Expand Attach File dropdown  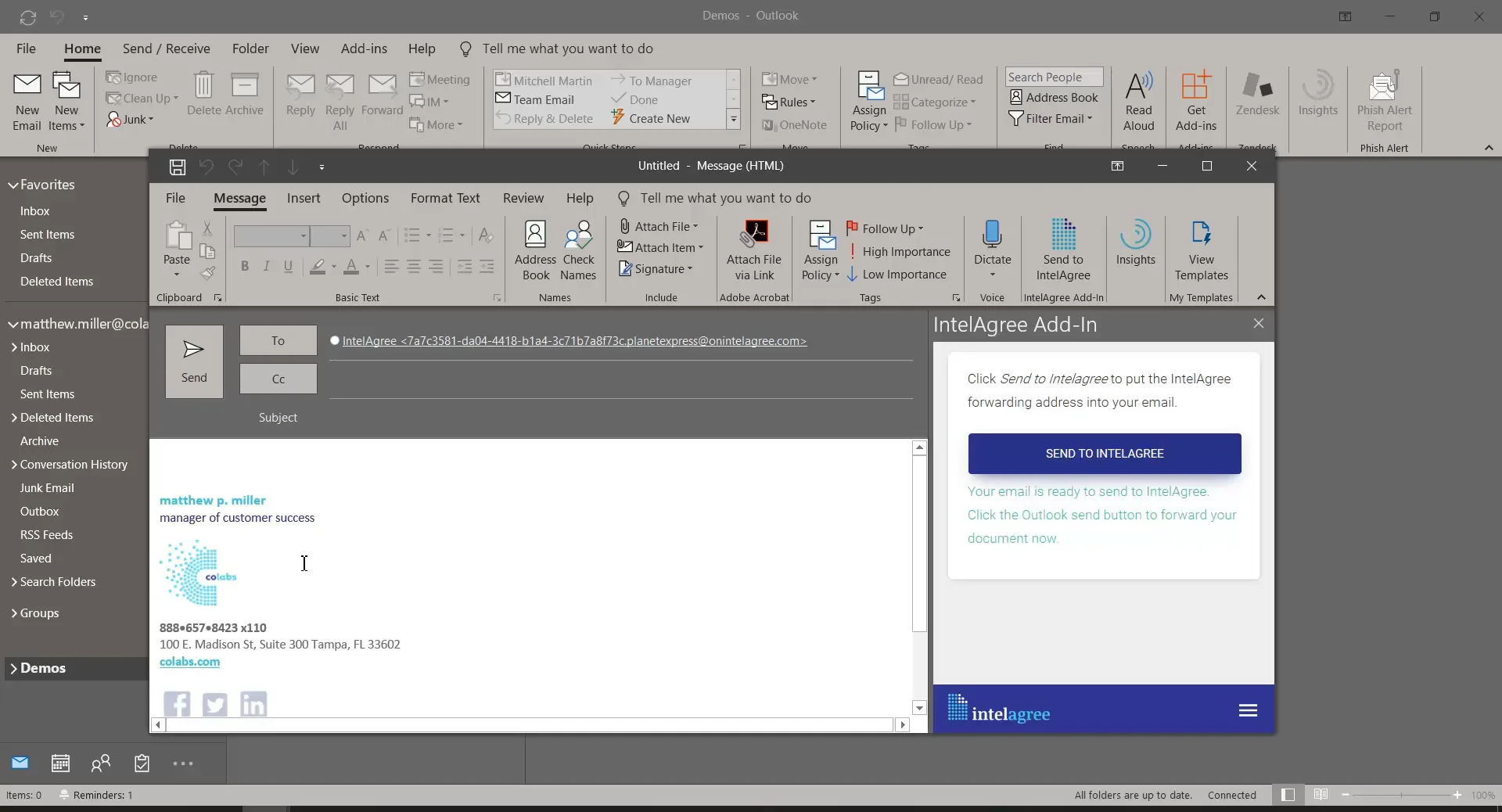click(695, 227)
